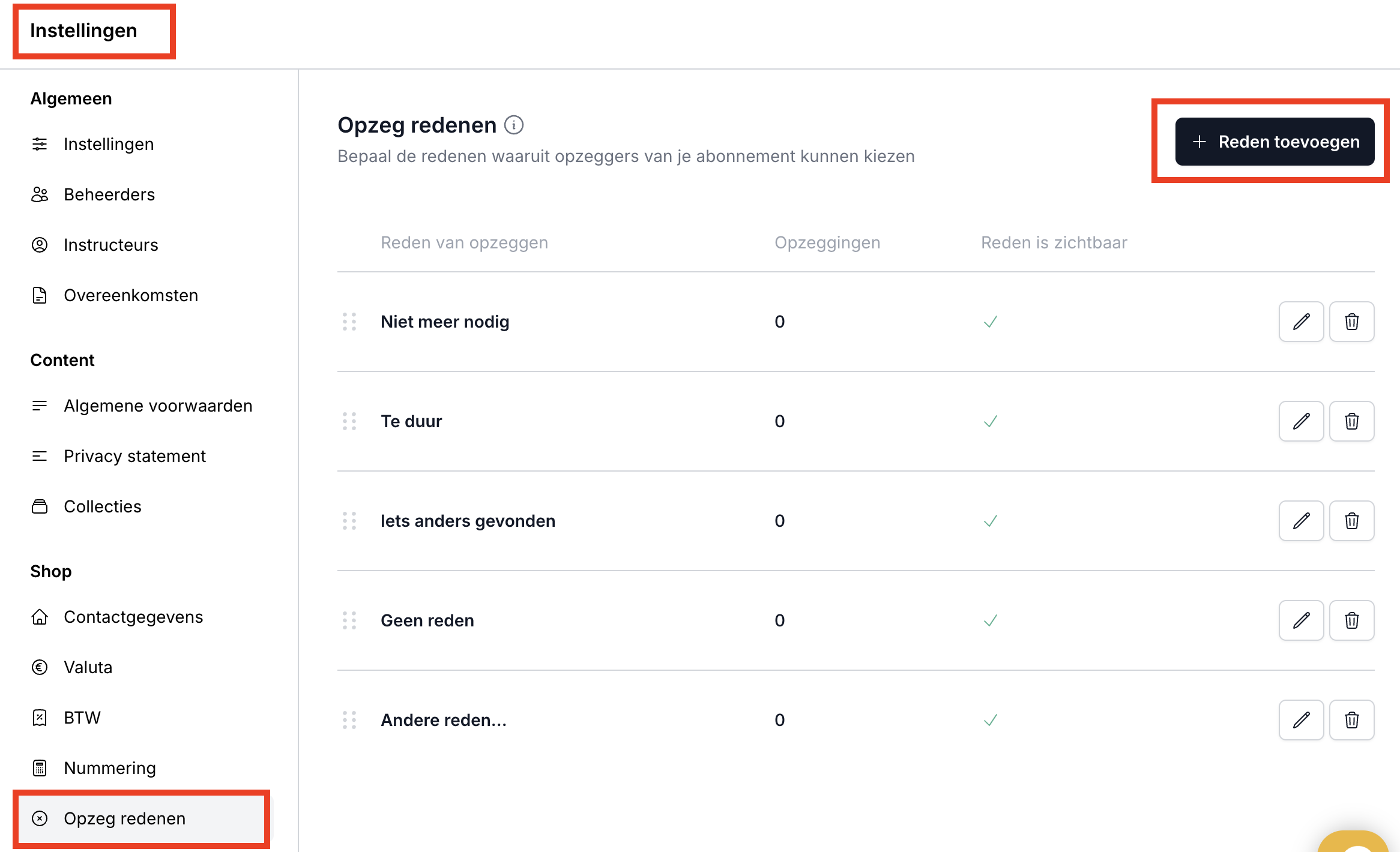Viewport: 1400px width, 852px height.
Task: Delete the Te duur reason
Action: tap(1351, 421)
